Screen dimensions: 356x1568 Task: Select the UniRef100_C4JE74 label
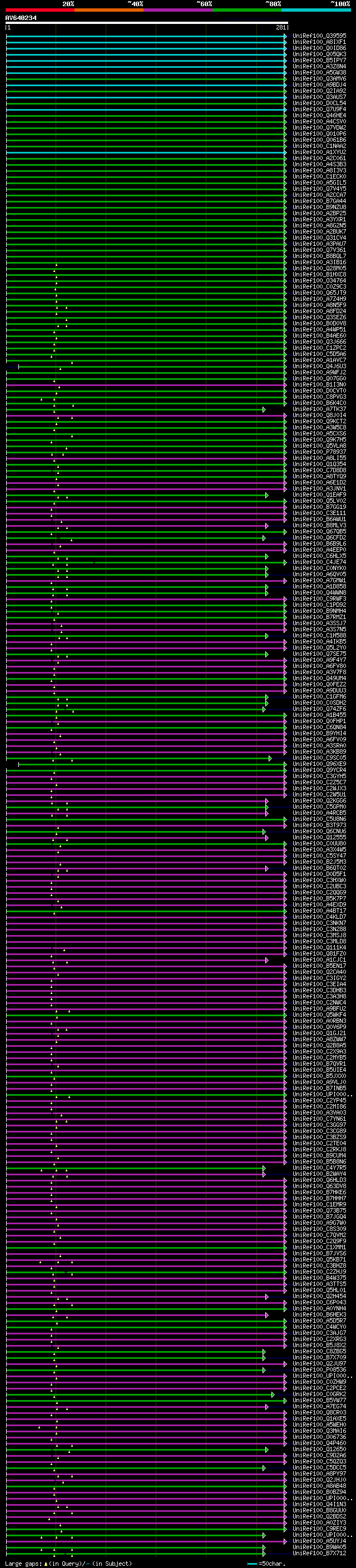[319, 562]
